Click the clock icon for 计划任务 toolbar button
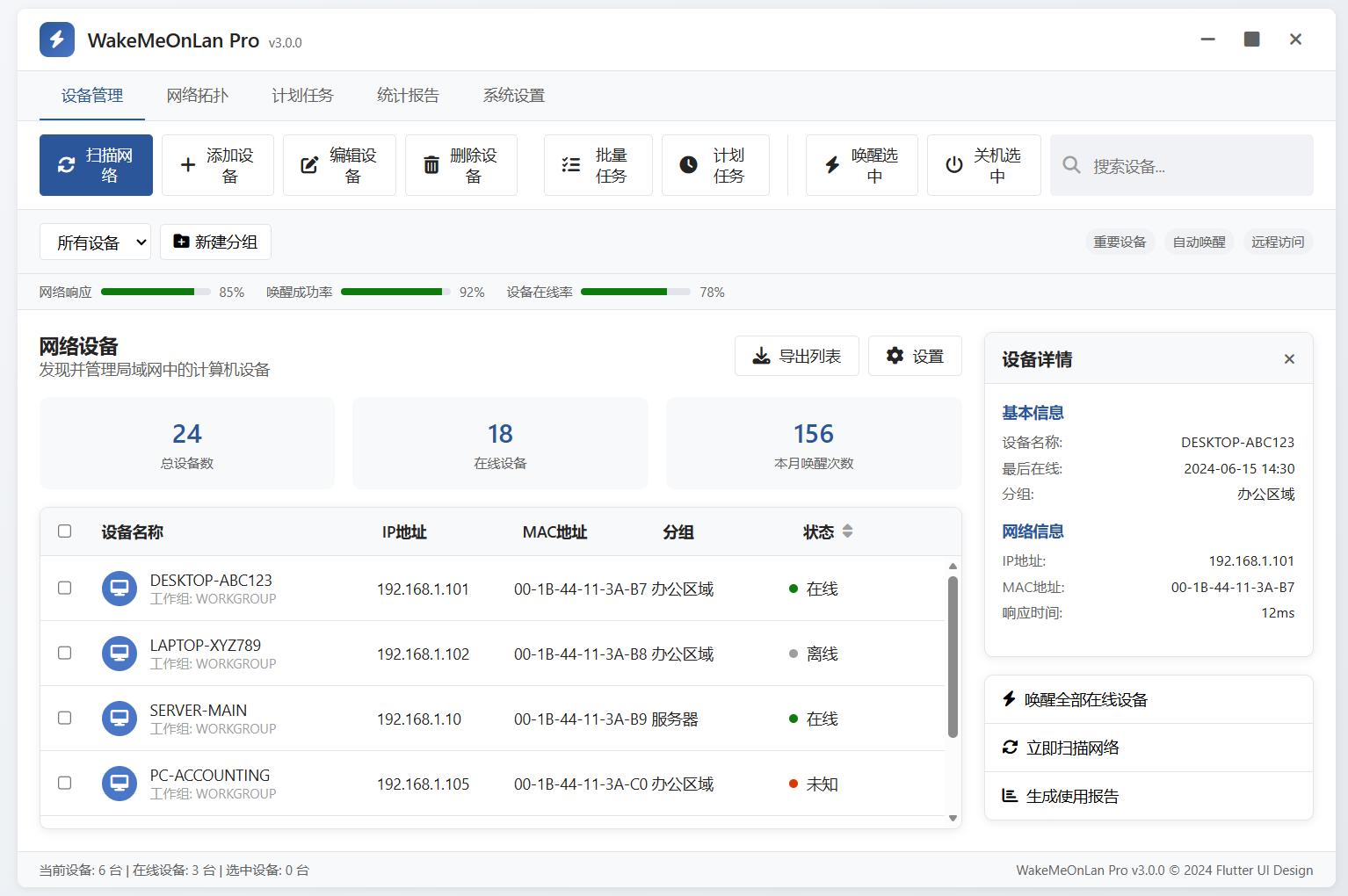 [689, 165]
